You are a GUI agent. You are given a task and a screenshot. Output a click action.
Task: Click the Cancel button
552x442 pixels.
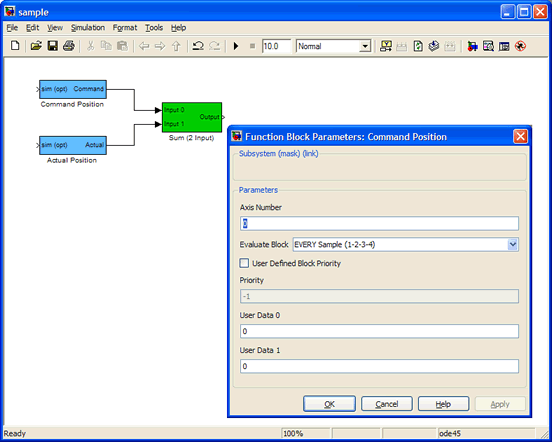tap(387, 404)
